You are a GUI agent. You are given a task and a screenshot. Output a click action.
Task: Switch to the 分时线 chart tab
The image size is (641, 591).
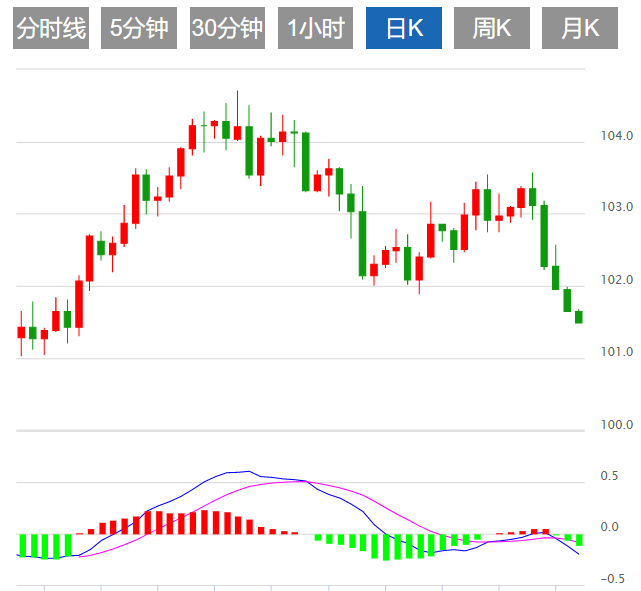point(51,28)
